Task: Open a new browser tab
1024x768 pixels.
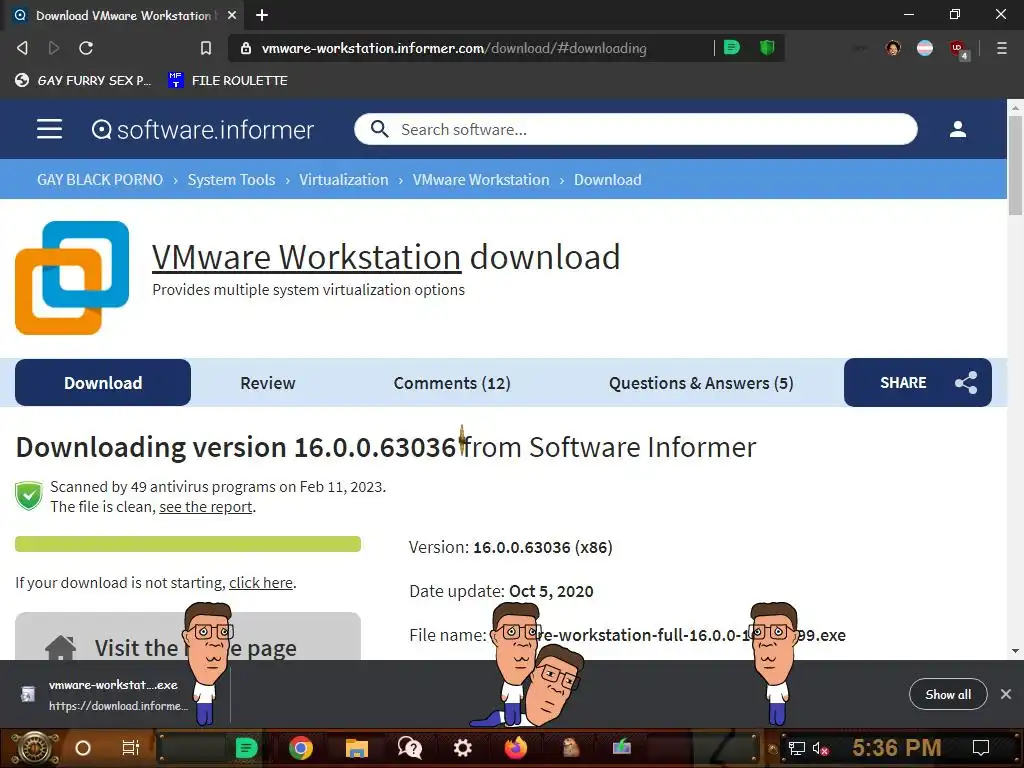Action: (x=262, y=15)
